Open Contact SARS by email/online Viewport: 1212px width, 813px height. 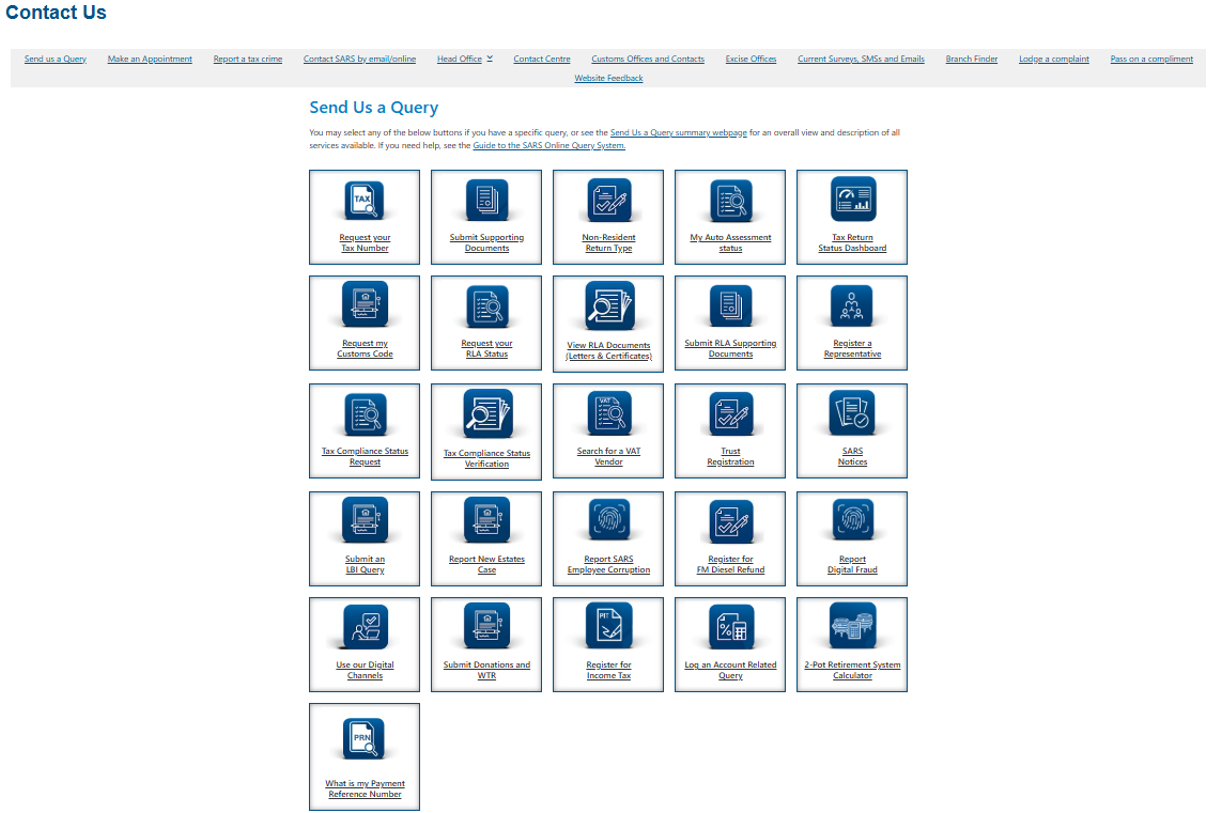(360, 59)
